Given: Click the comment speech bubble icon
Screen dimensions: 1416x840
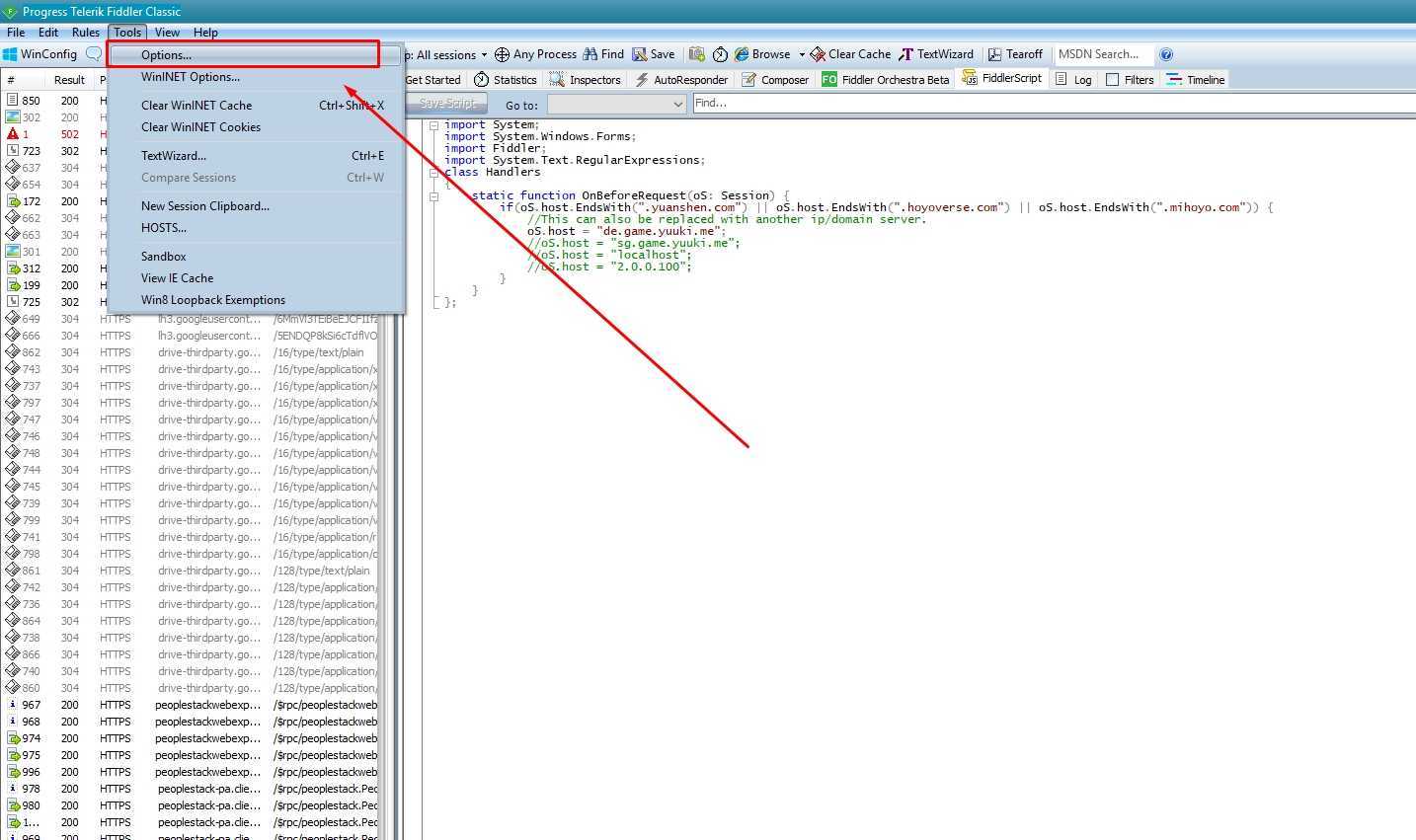Looking at the screenshot, I should click(94, 54).
